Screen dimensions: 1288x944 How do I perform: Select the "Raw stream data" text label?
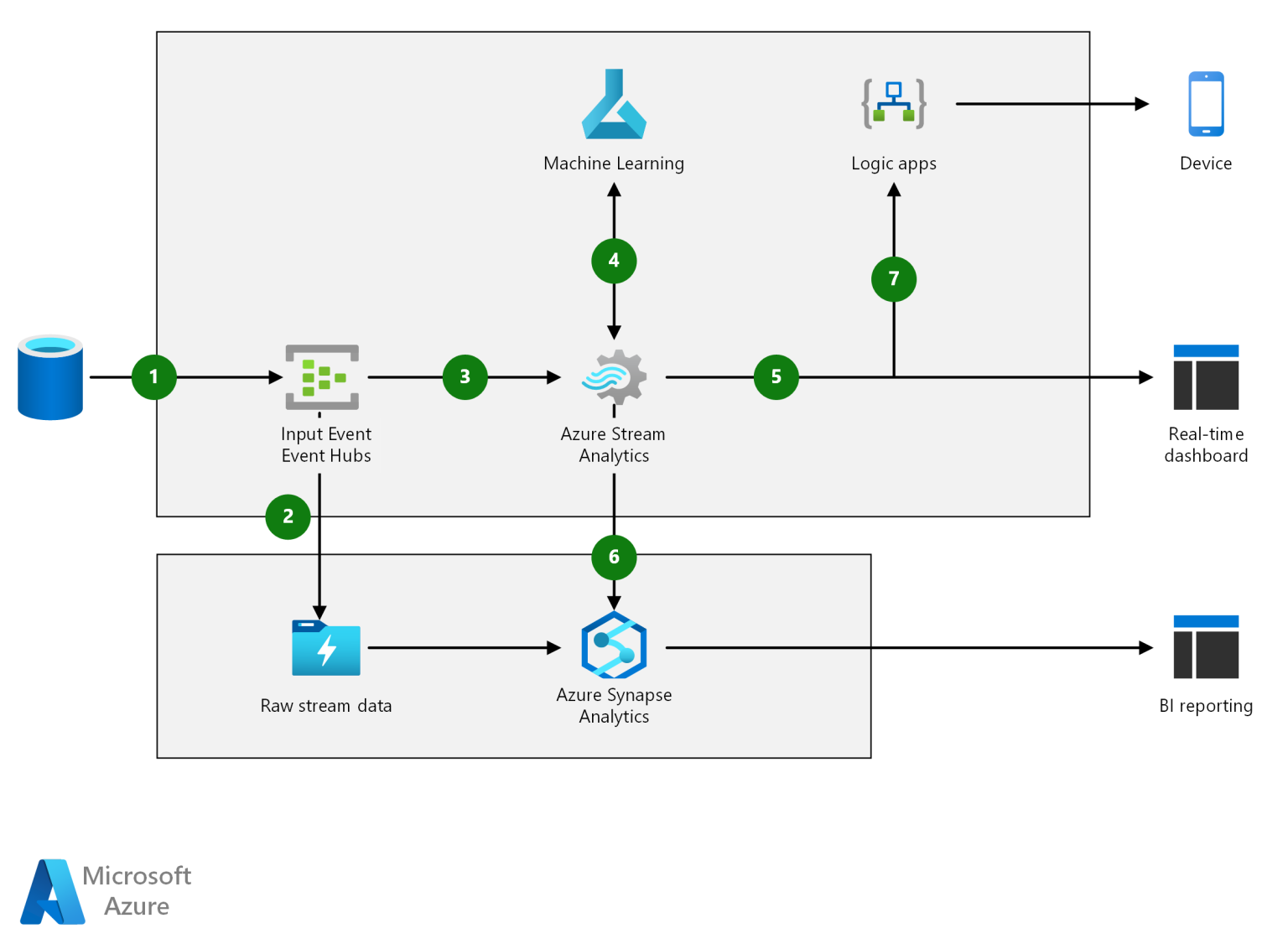point(326,706)
